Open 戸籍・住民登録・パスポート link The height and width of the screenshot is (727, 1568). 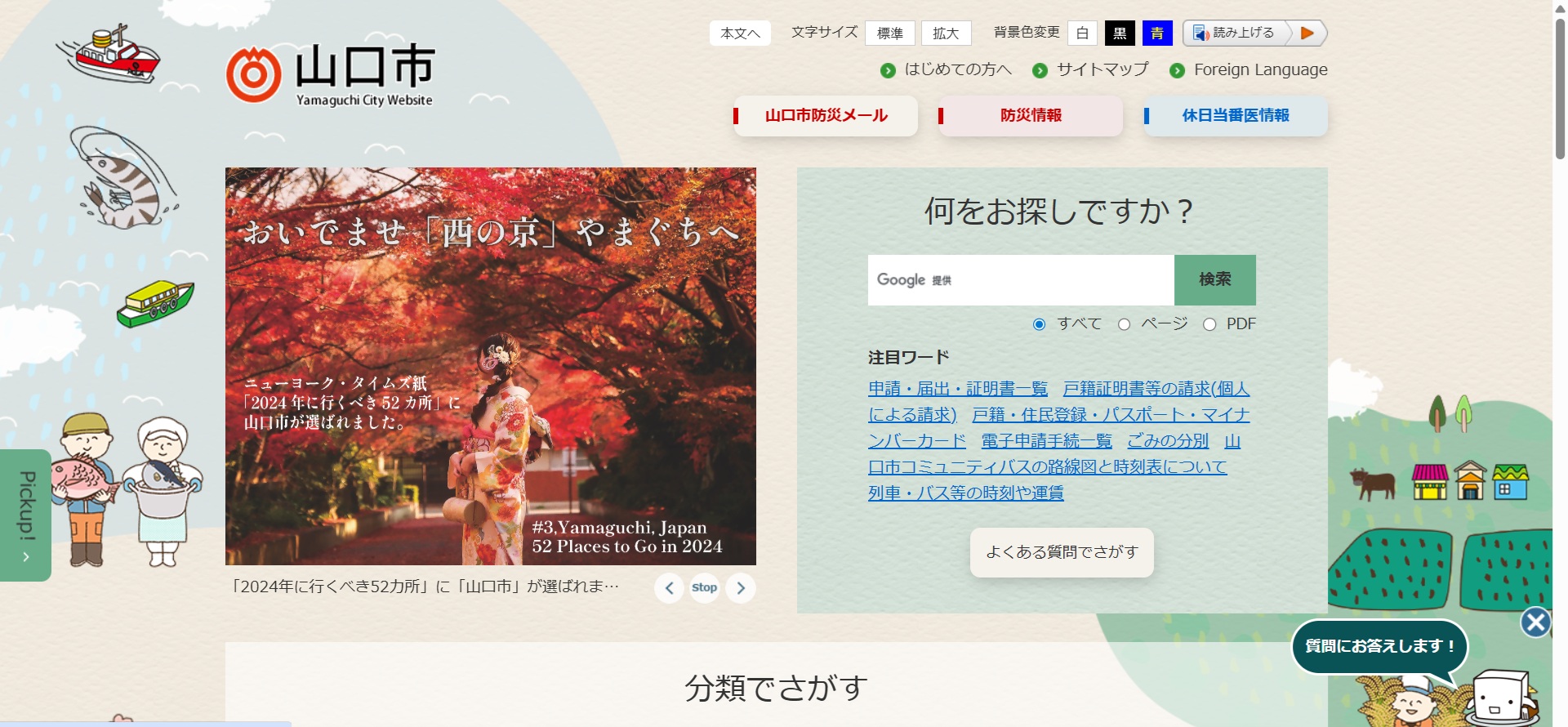point(1111,415)
